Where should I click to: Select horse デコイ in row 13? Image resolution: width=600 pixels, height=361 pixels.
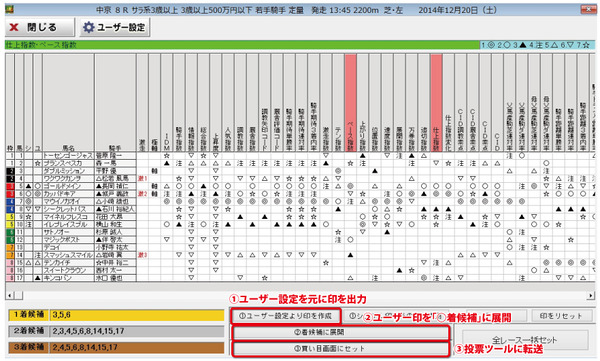68,247
